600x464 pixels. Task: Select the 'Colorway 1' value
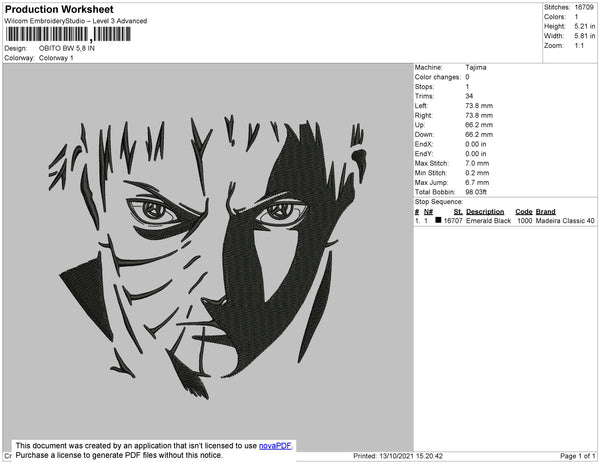pos(56,58)
